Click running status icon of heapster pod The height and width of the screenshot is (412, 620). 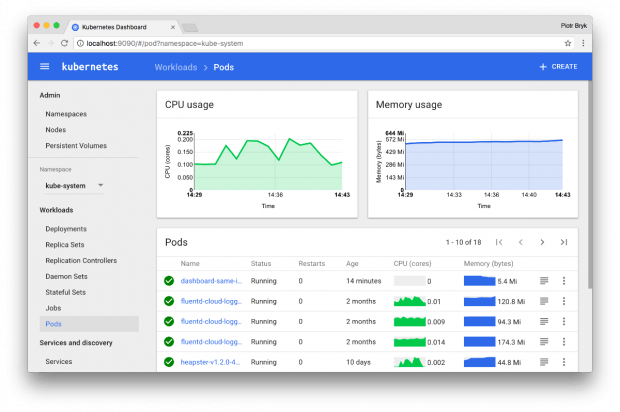coord(169,362)
